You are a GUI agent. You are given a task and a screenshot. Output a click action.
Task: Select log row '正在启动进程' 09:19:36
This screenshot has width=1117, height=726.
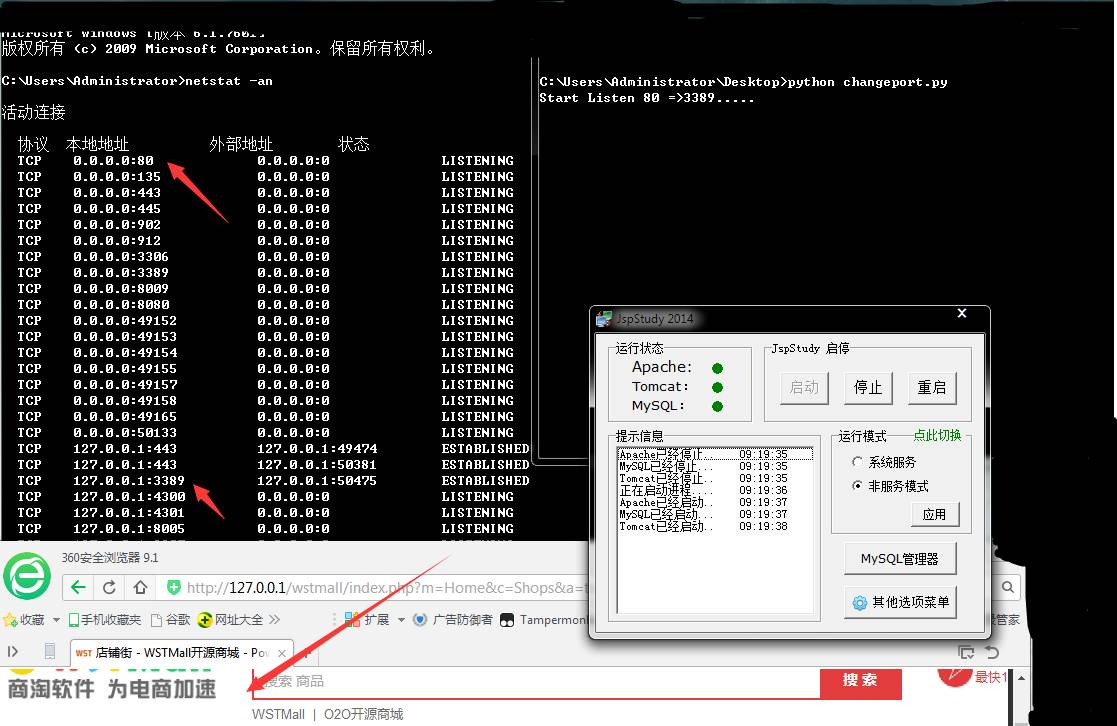[715, 491]
